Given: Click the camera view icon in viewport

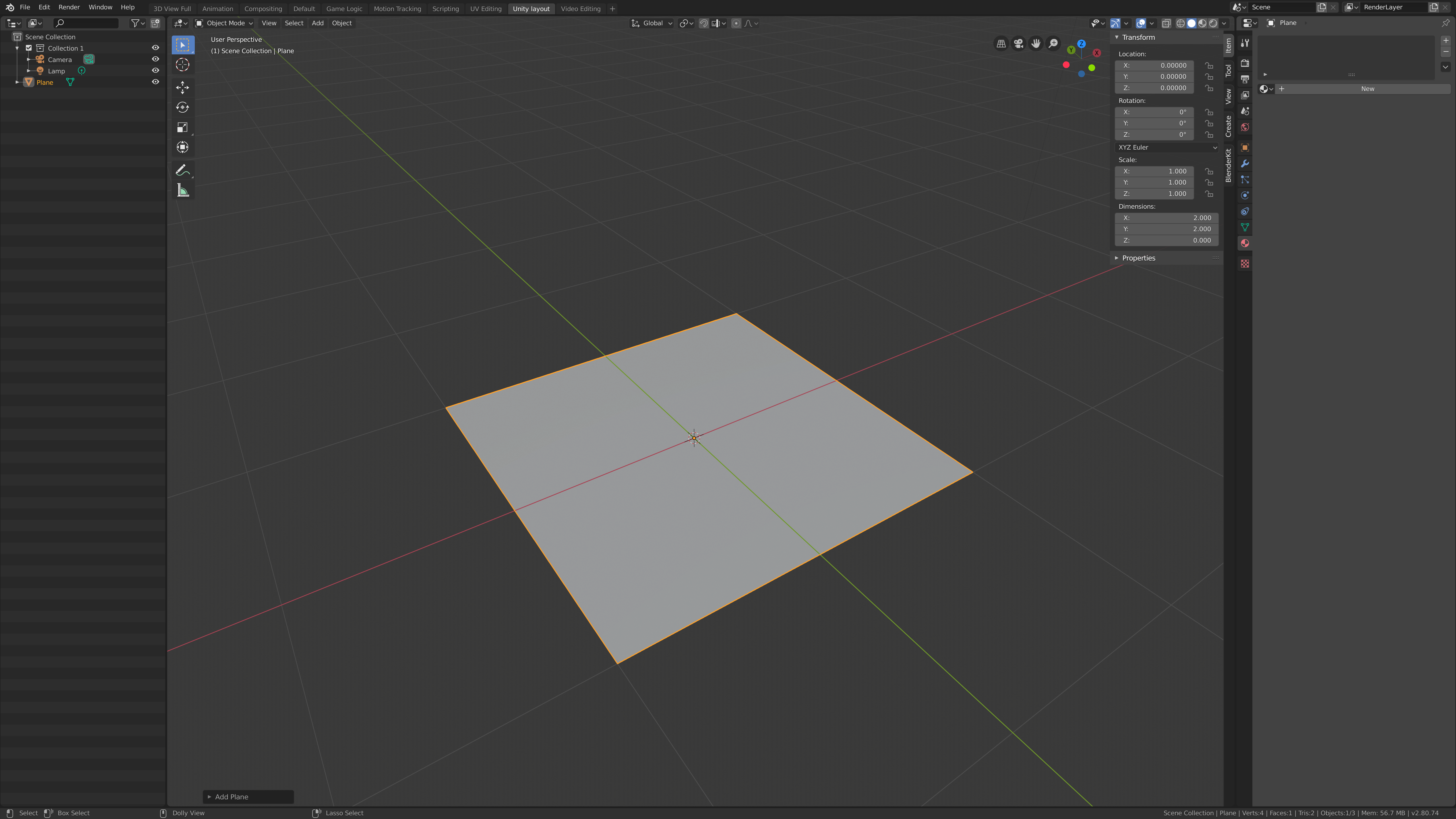Looking at the screenshot, I should 1019,44.
